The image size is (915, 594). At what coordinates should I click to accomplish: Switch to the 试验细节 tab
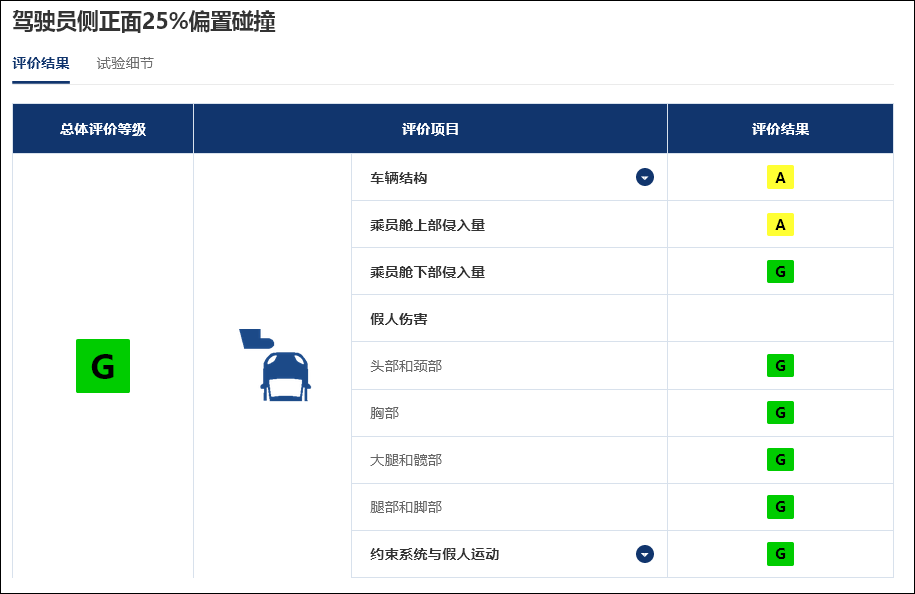pos(125,63)
